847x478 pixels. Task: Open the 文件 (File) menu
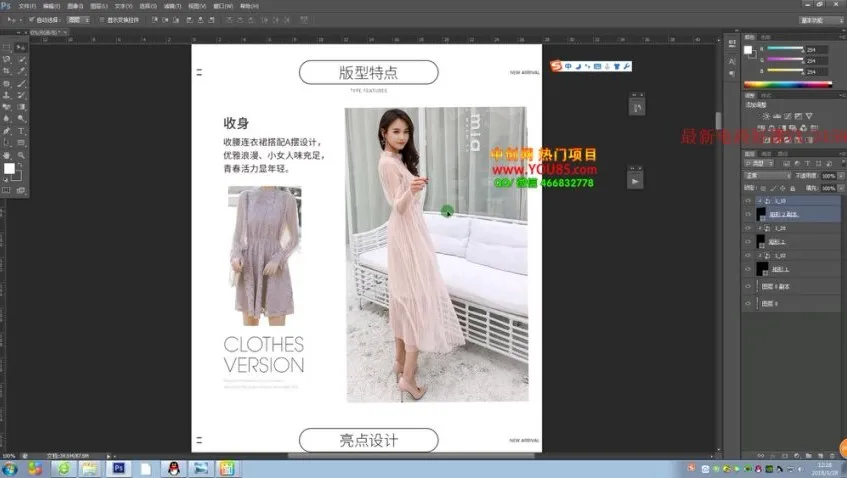point(27,5)
